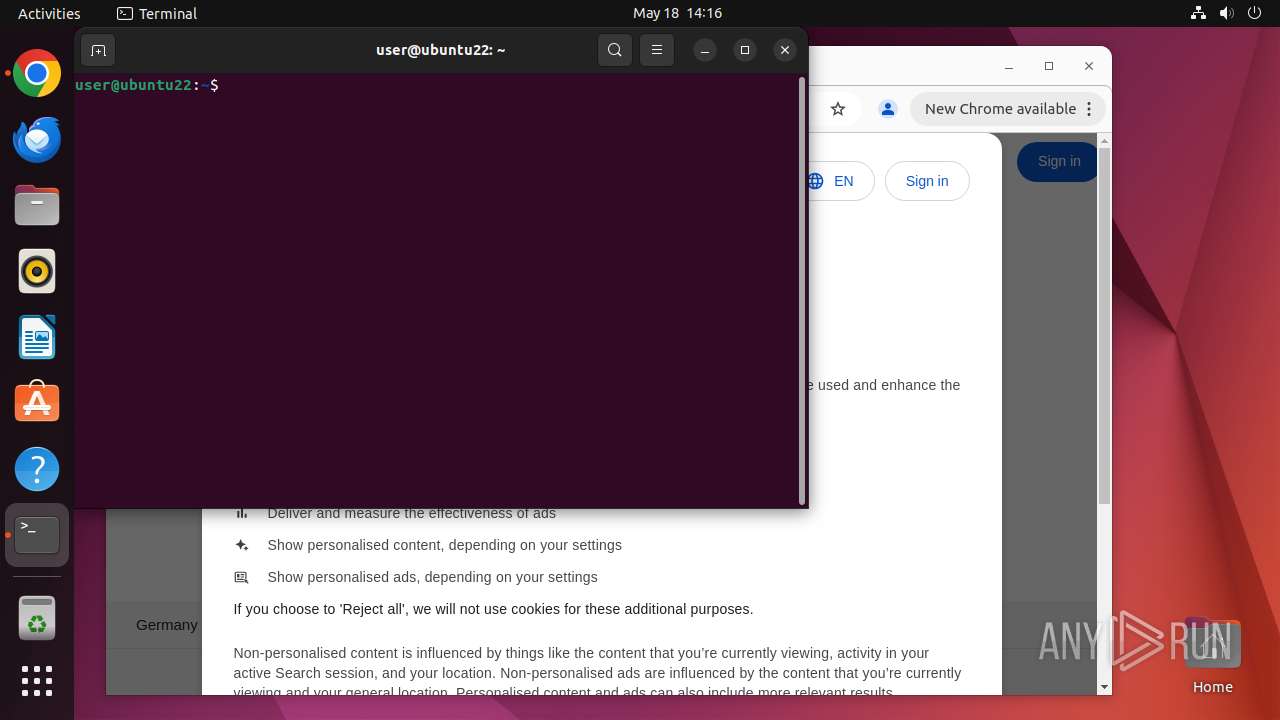The height and width of the screenshot is (720, 1280).
Task: Open the Chrome profile avatar icon
Action: (887, 109)
